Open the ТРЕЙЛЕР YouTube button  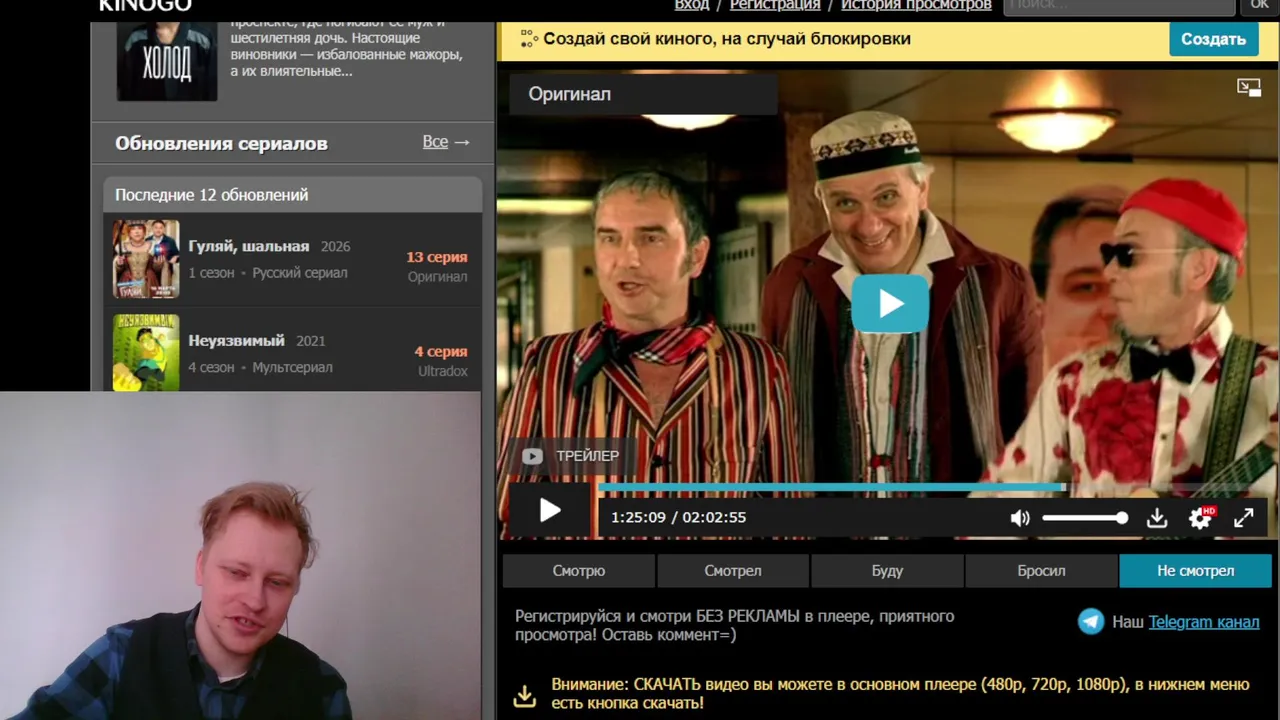pos(571,456)
